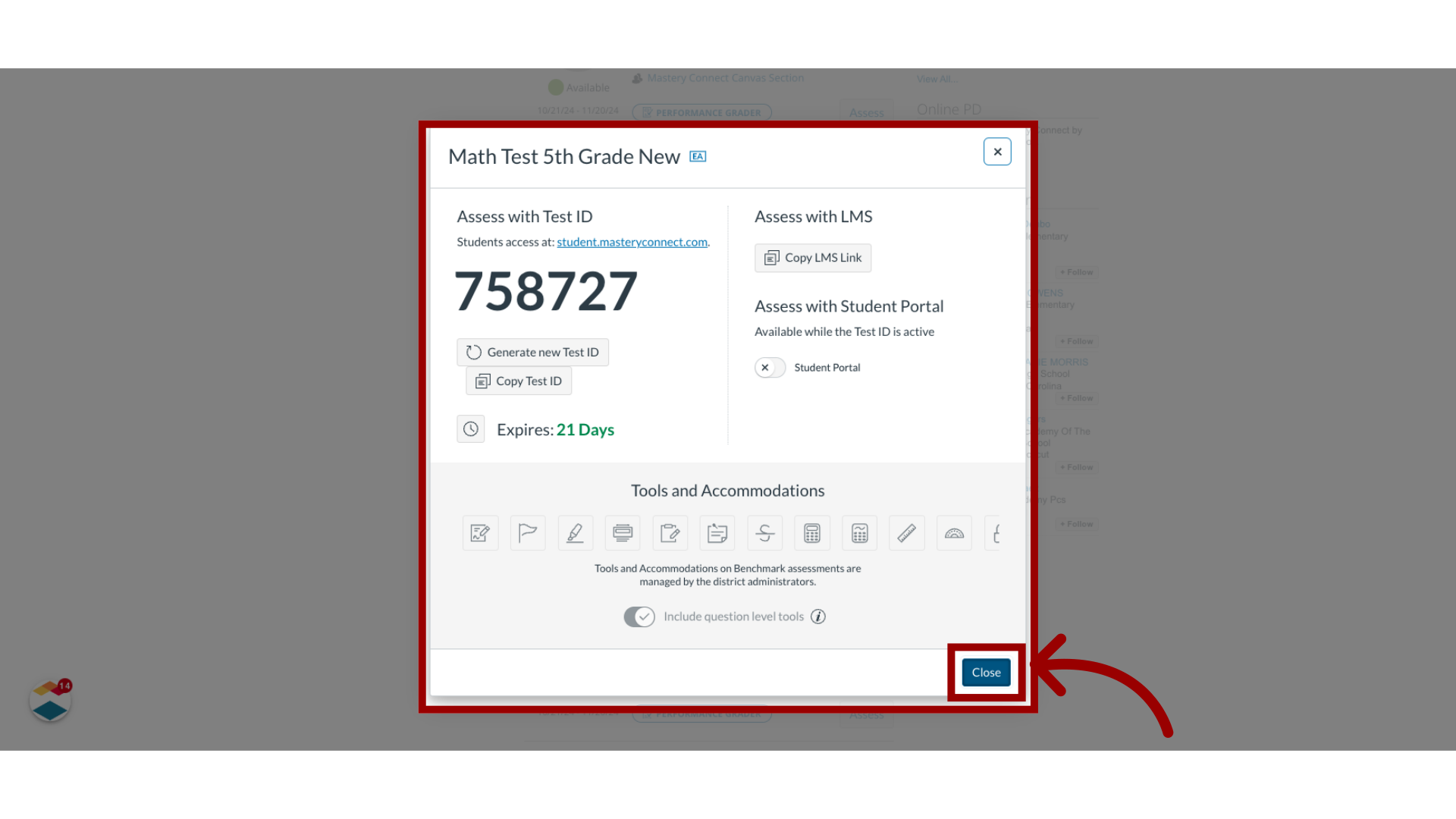Select the Assess with LMS tab
Viewport: 1456px width, 819px height.
[x=813, y=216]
